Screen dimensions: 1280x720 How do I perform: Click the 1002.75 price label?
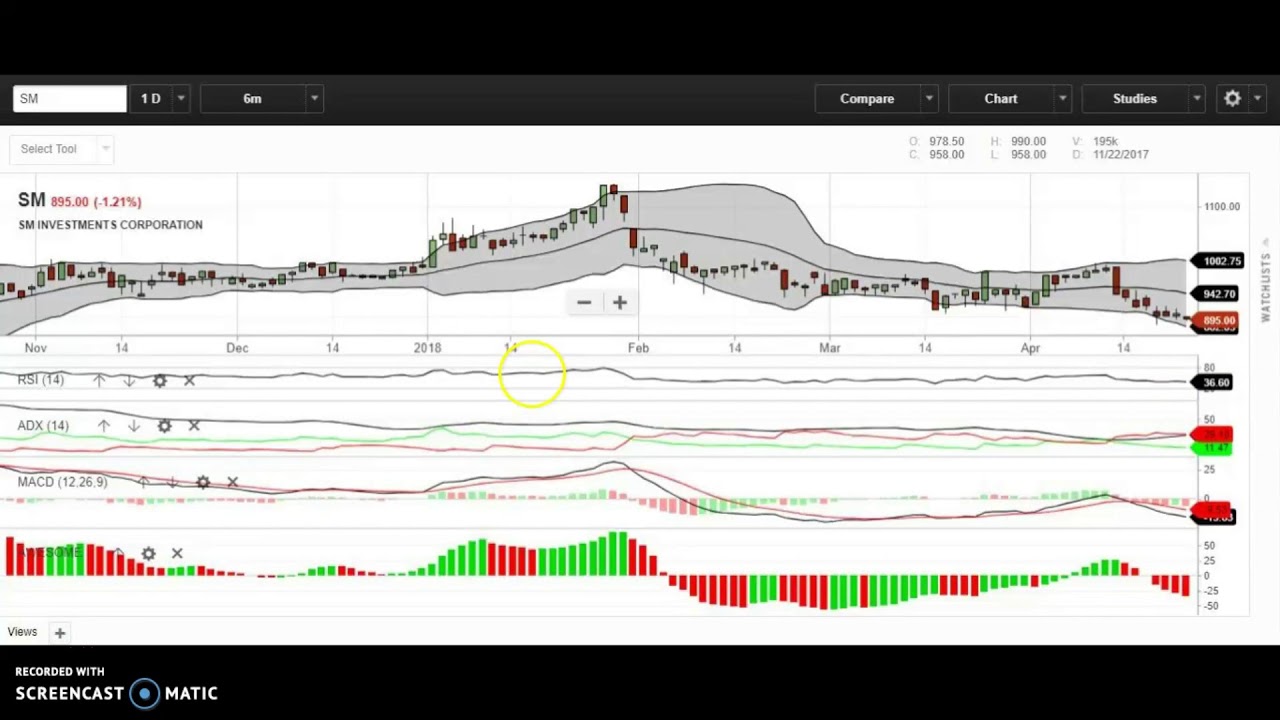[x=1217, y=261]
